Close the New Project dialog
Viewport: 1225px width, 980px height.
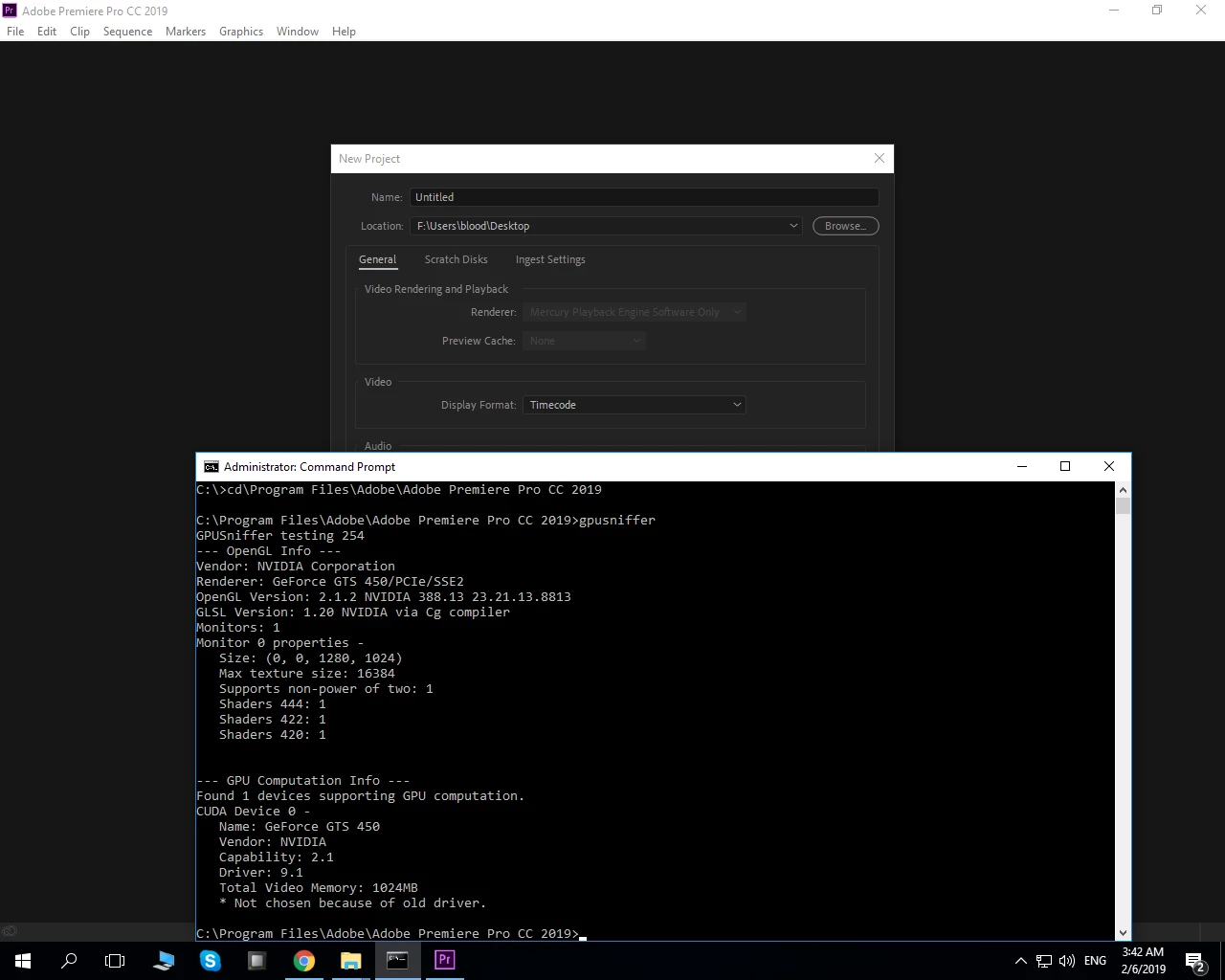pyautogui.click(x=880, y=158)
